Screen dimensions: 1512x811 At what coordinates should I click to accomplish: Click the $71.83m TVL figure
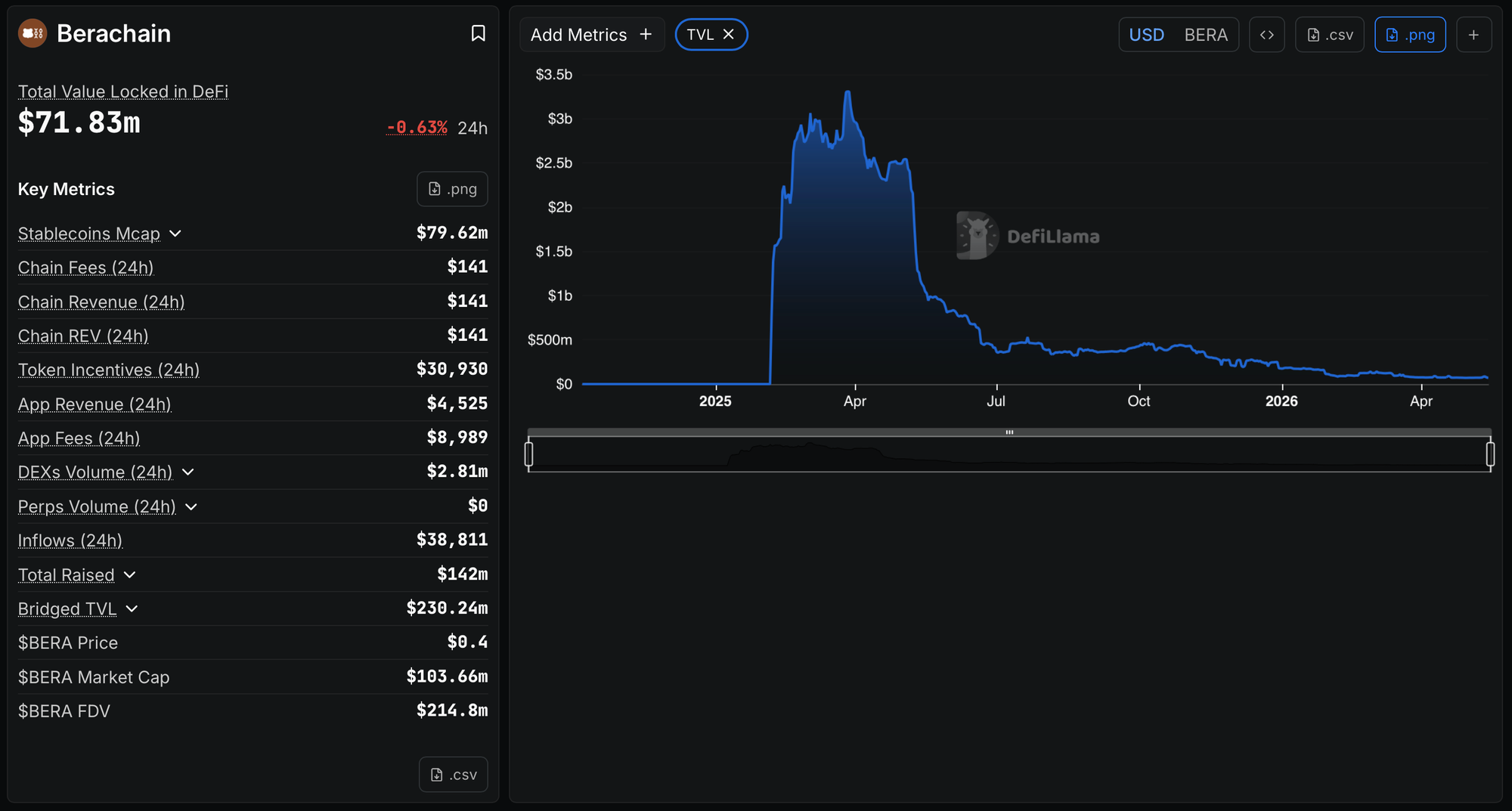(79, 122)
